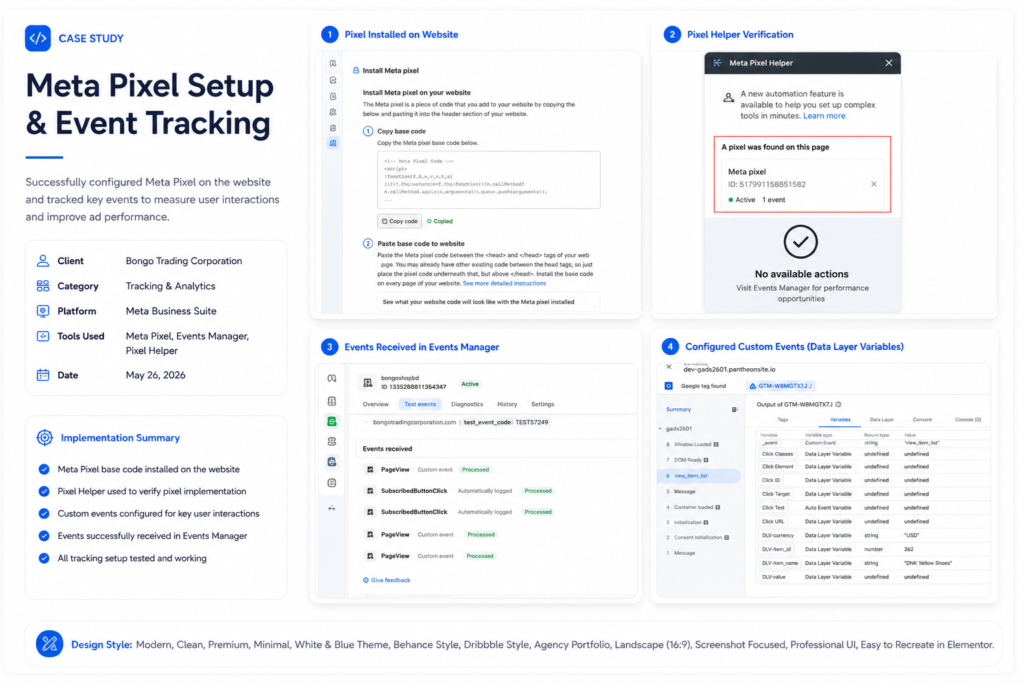Viewport: 1024px width, 683px height.
Task: Click the round Design Style icon
Action: 50,644
